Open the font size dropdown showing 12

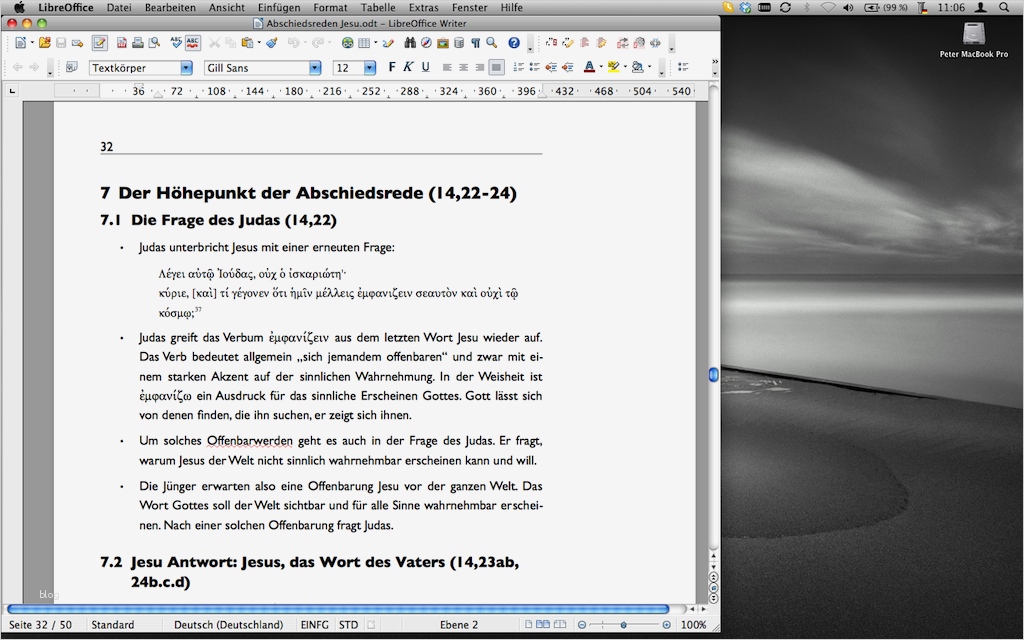(x=369, y=68)
